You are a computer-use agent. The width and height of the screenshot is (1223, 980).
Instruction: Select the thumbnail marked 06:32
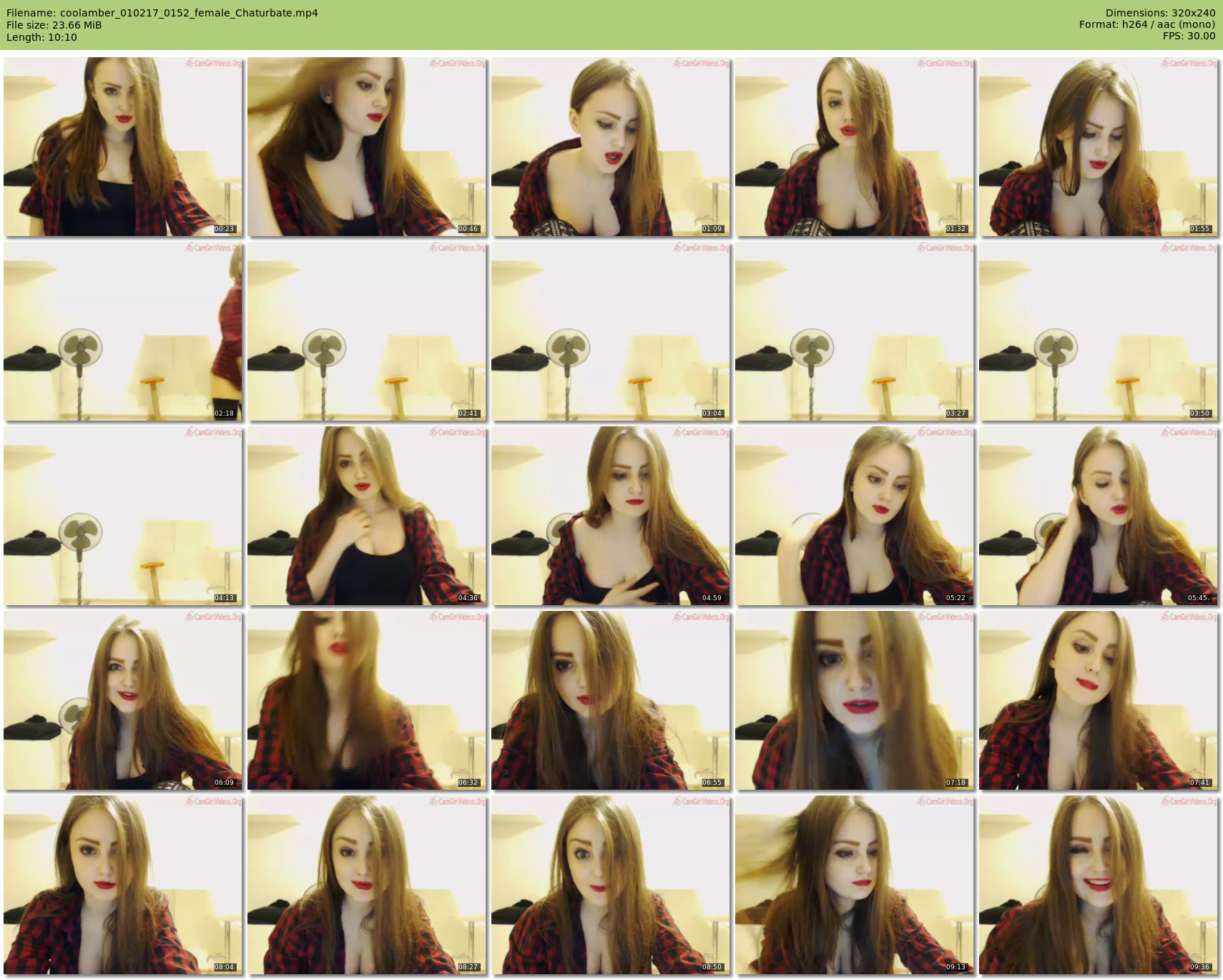tap(367, 700)
